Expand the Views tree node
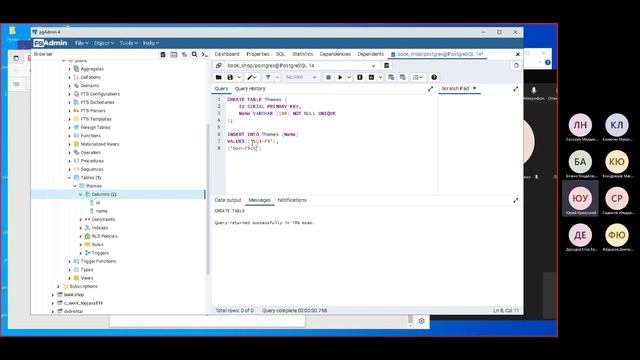 [69, 278]
